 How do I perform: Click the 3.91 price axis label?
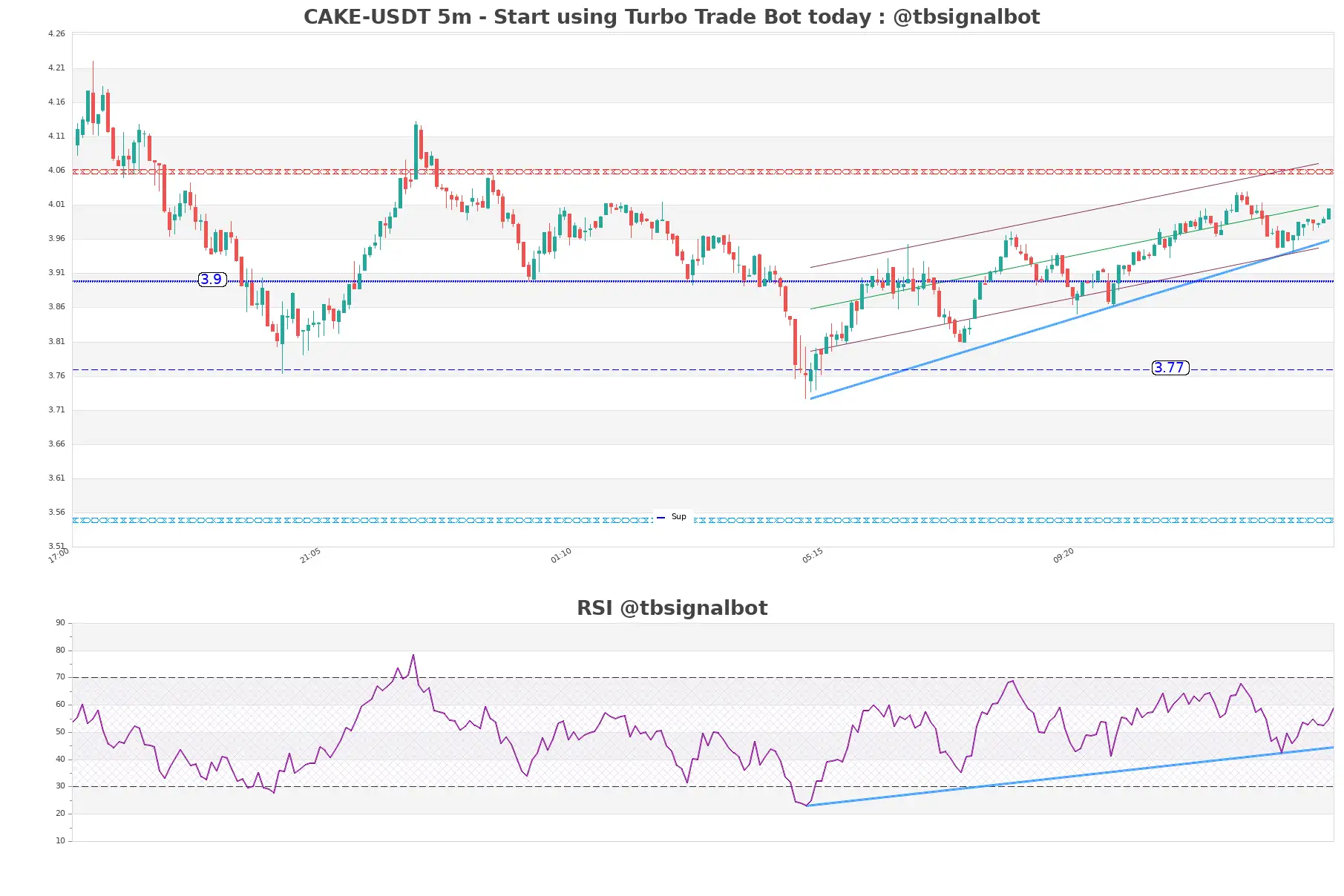tap(56, 273)
